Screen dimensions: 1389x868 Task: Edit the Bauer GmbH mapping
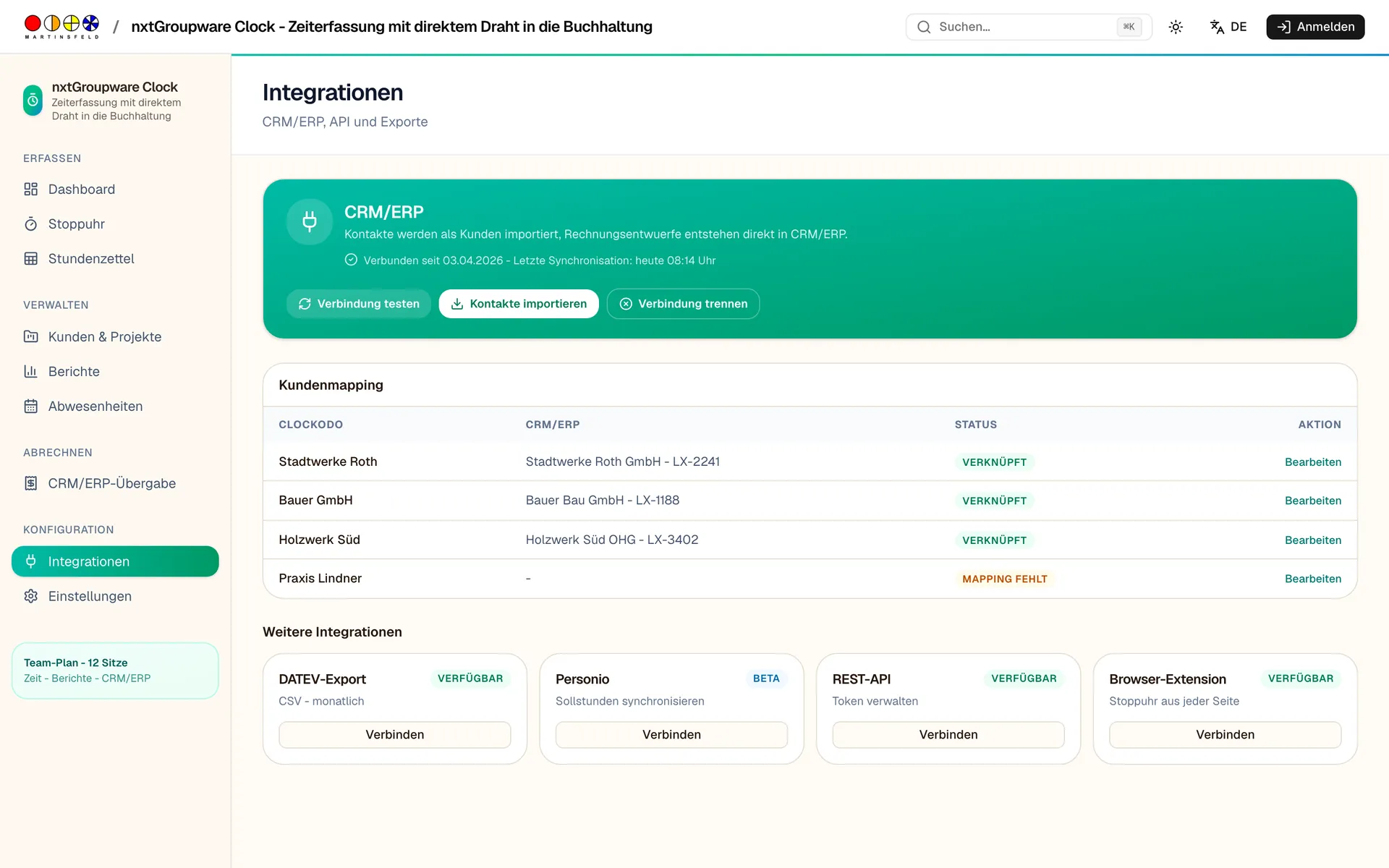[1312, 501]
